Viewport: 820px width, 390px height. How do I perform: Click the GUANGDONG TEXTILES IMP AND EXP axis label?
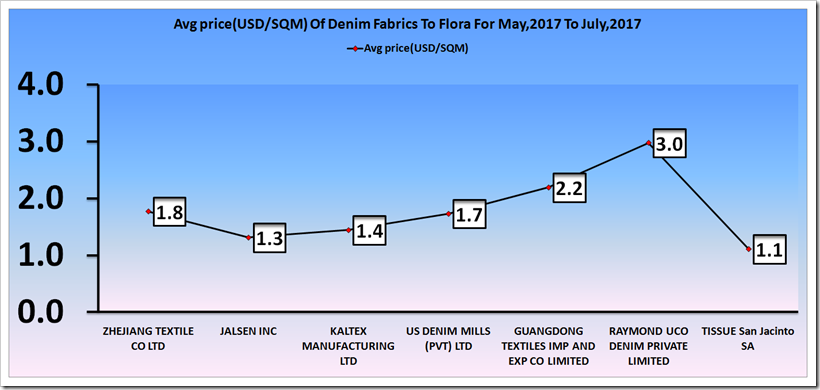point(549,346)
